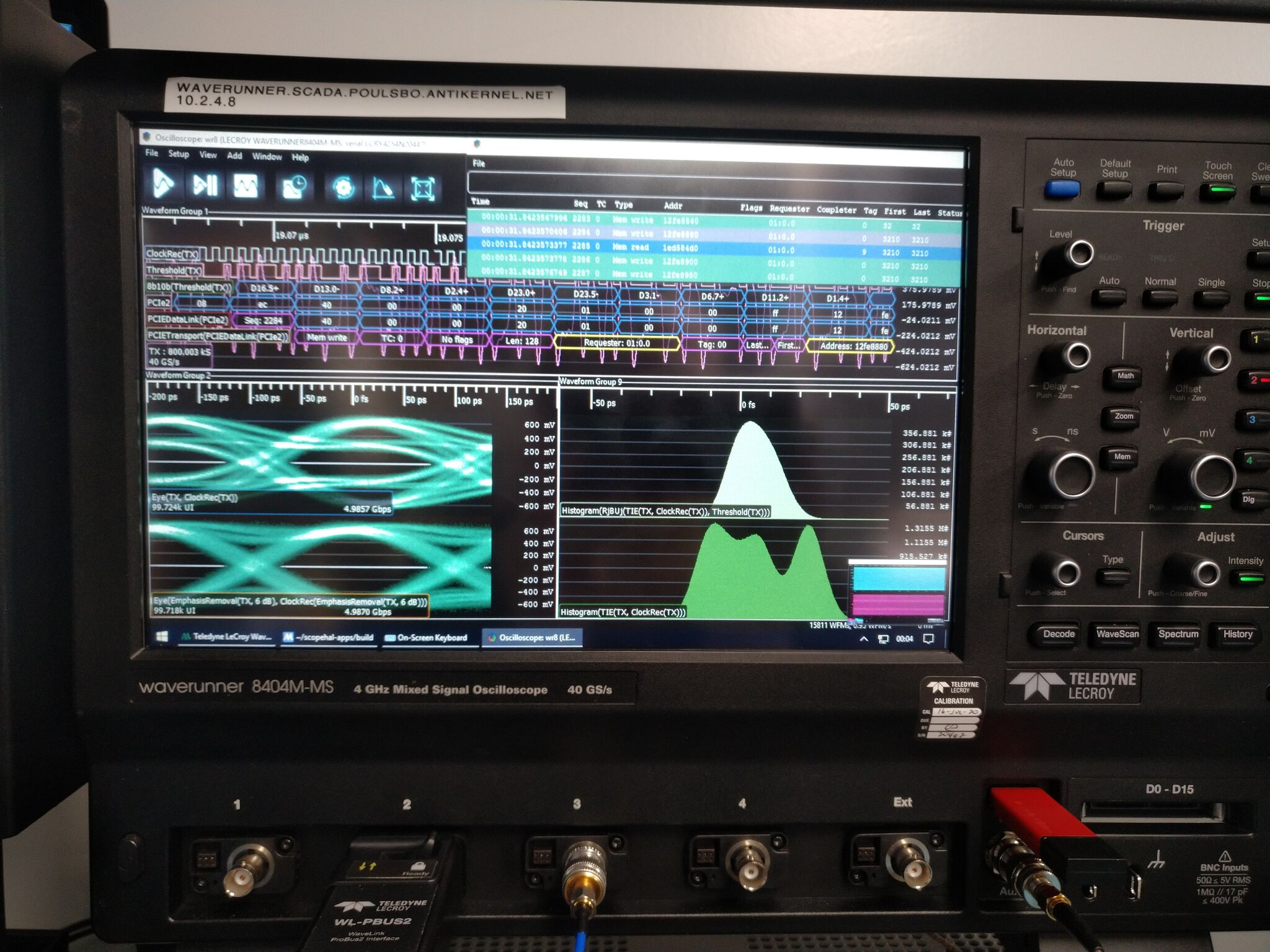Open the notification center icon
Screen dimensions: 1270x952
point(928,639)
